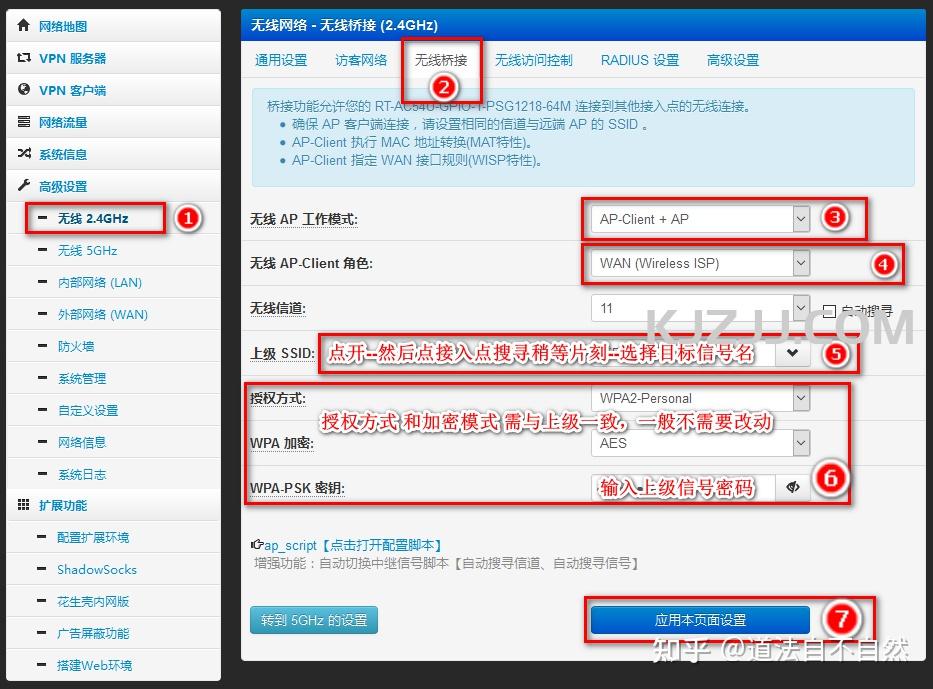933x689 pixels.
Task: Click the wrench icon for 高级设置
Action: (24, 186)
